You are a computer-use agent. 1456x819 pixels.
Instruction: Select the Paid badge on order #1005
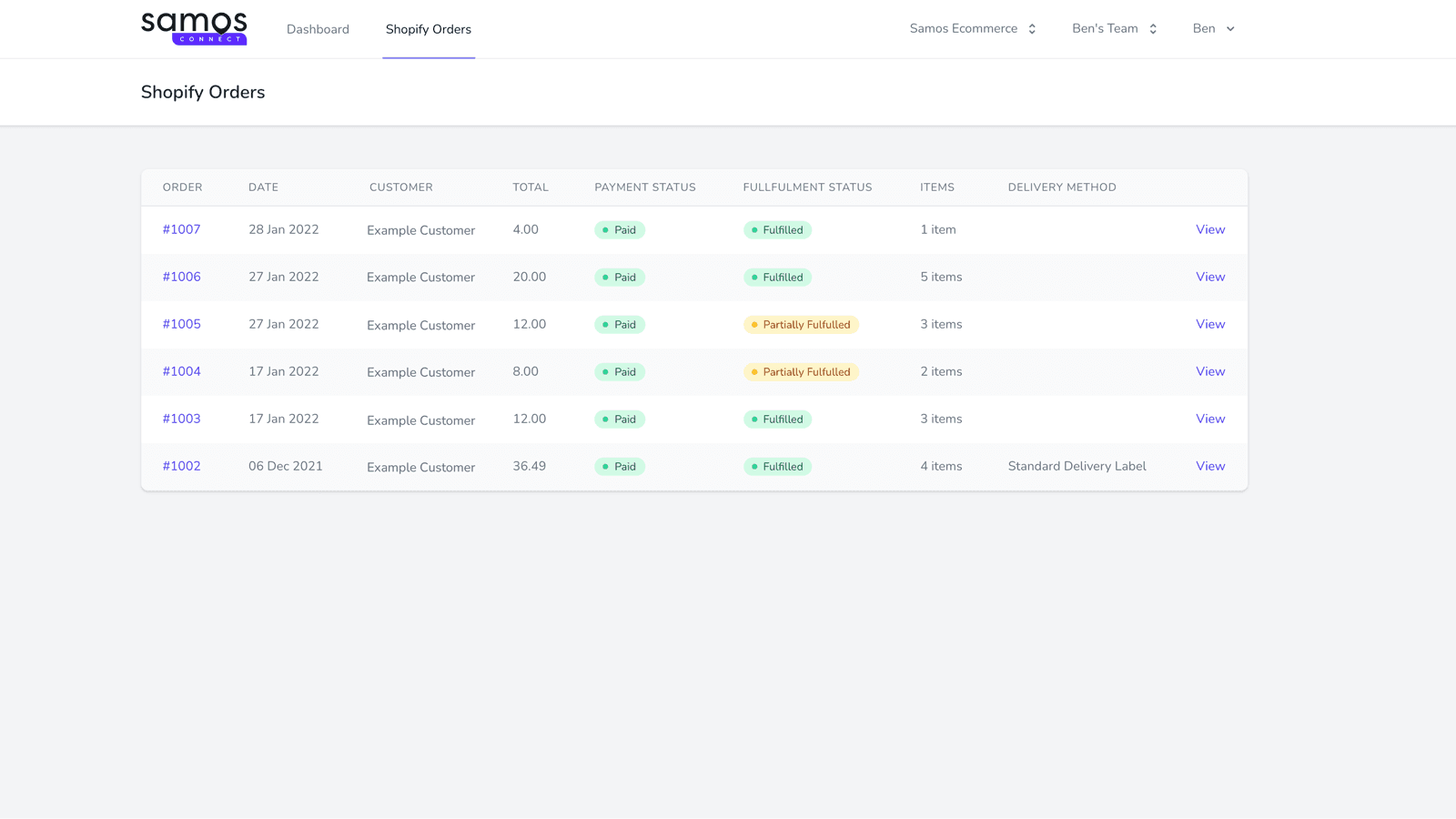pyautogui.click(x=620, y=324)
